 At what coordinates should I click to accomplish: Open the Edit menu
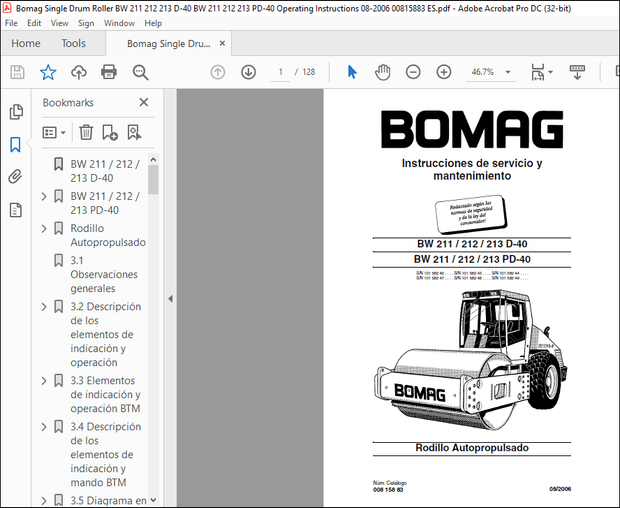[x=34, y=23]
